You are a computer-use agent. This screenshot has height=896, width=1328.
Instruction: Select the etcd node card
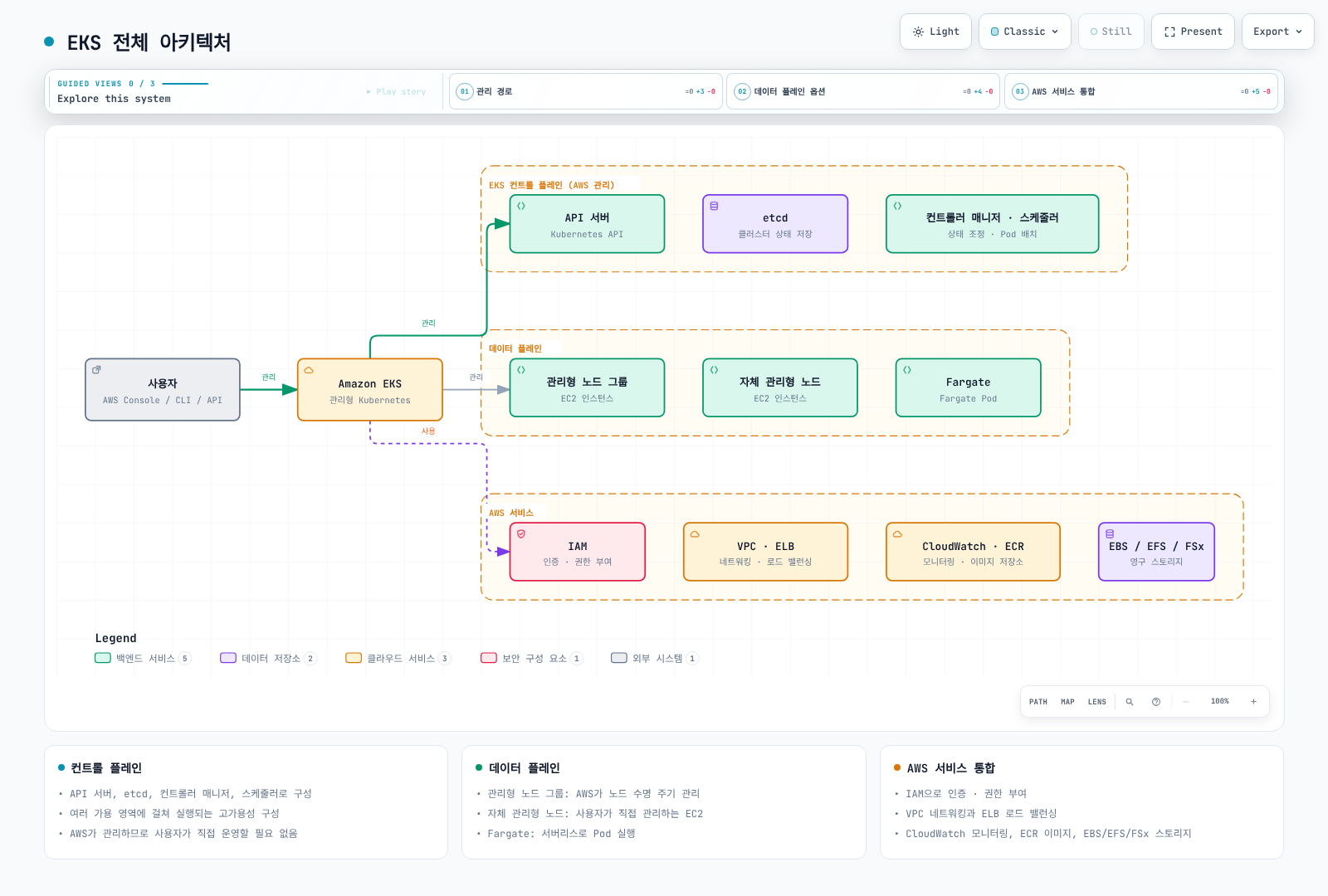[x=775, y=224]
